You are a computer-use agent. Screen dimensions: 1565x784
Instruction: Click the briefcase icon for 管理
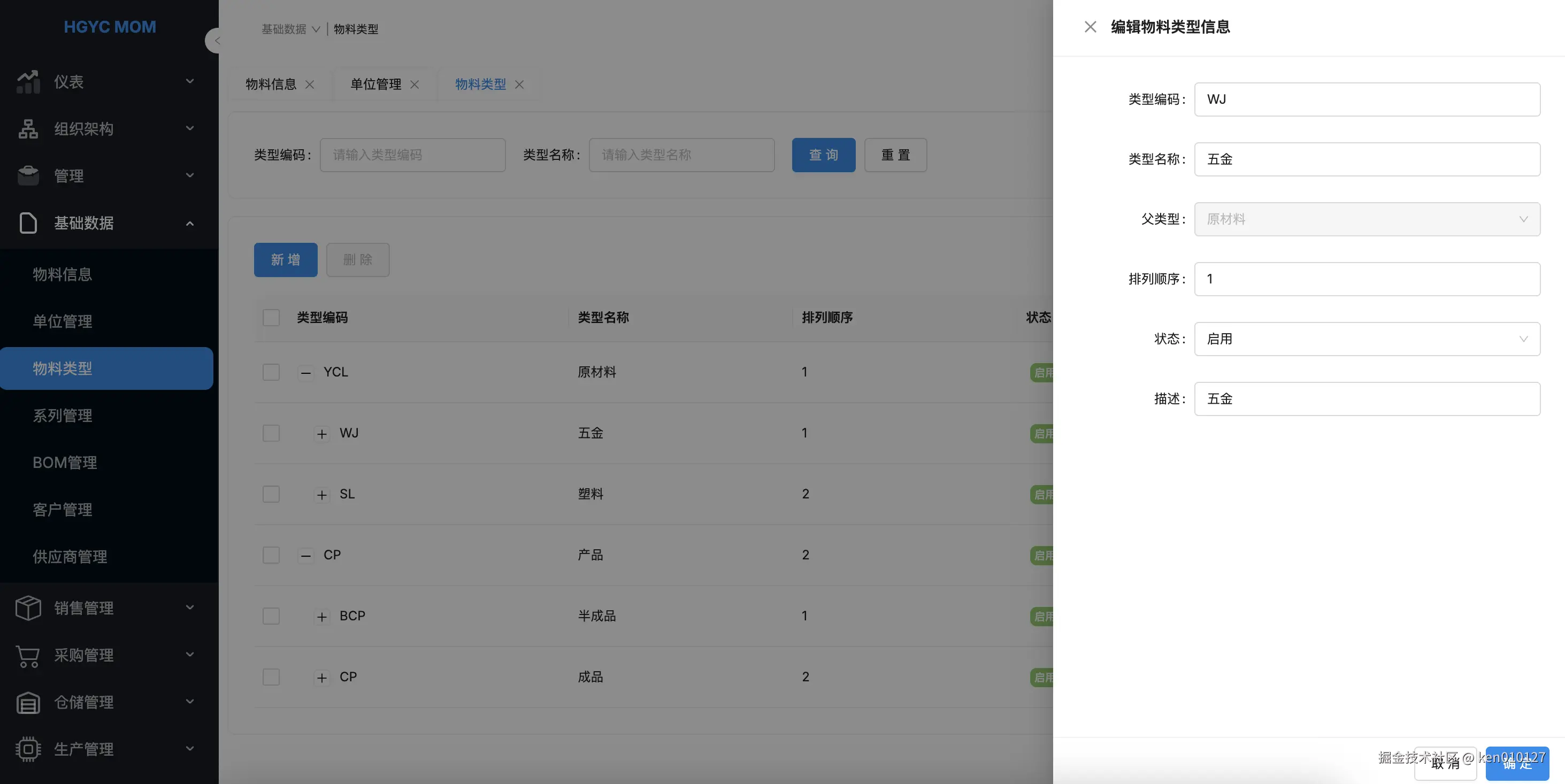click(28, 175)
